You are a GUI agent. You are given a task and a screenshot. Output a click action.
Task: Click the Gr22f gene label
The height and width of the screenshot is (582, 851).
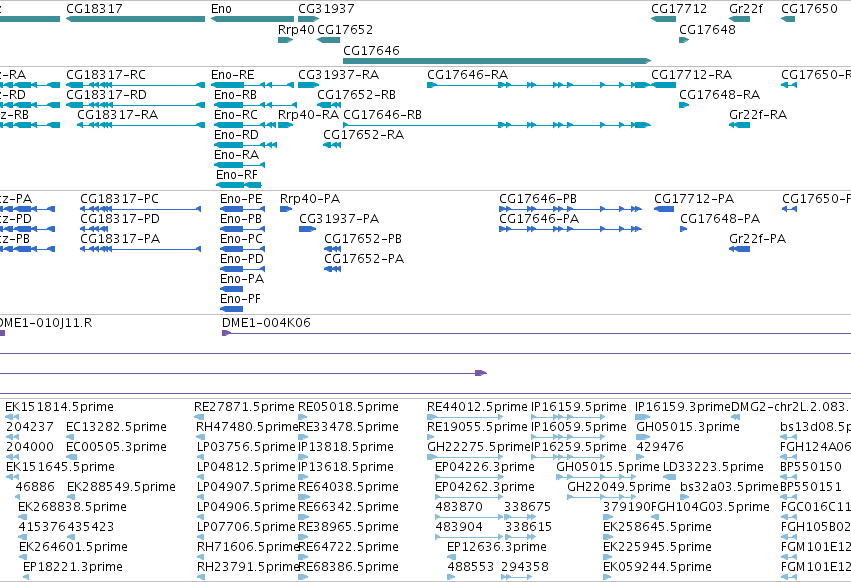(x=746, y=9)
